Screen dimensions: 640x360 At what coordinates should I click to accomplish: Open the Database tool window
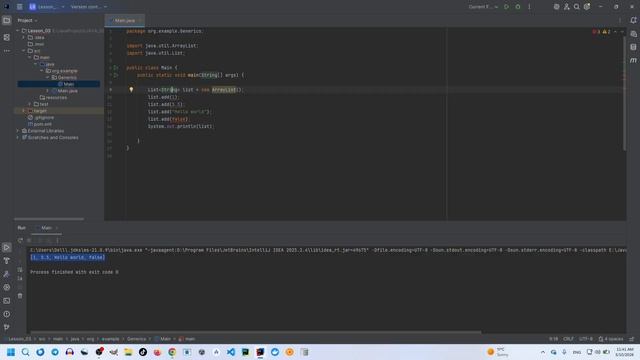click(633, 47)
